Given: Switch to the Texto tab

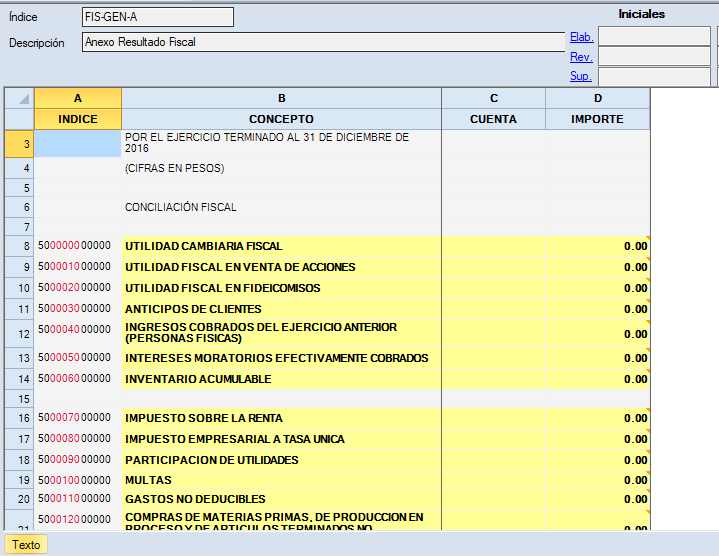Looking at the screenshot, I should click(x=26, y=545).
